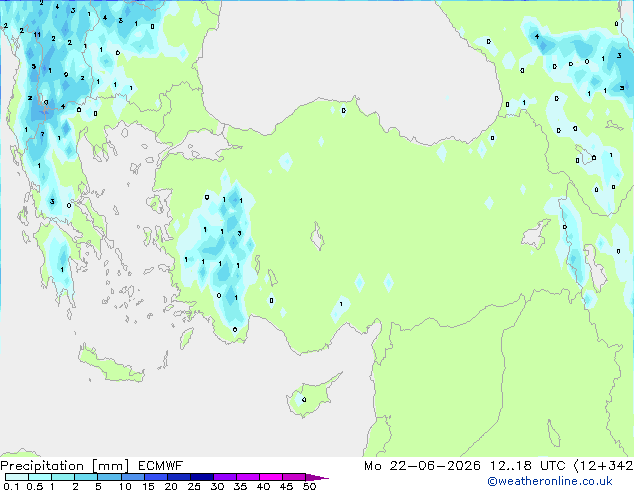Click the '12..18 UTC' time label
634x490 pixels.
(527, 466)
